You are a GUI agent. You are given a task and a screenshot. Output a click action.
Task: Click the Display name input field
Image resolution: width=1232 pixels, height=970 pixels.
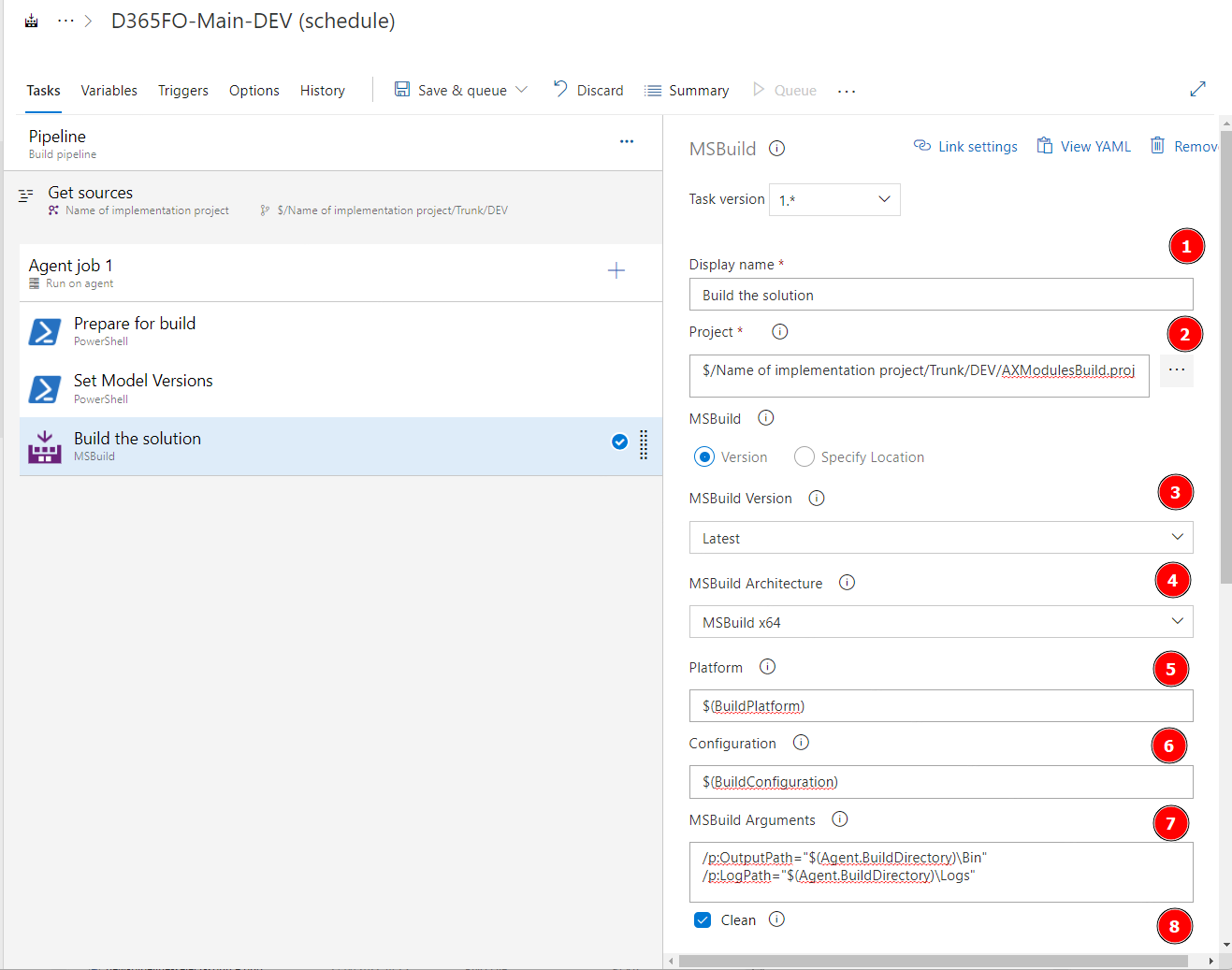[940, 295]
